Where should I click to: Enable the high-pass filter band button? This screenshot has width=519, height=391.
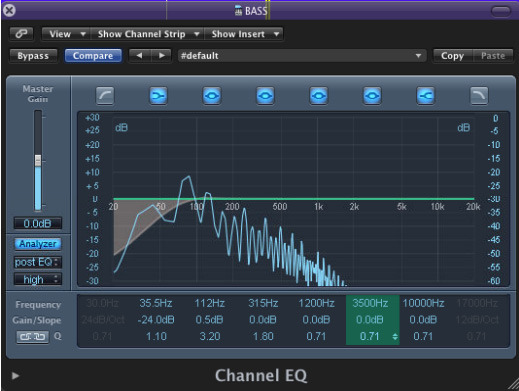pyautogui.click(x=105, y=96)
